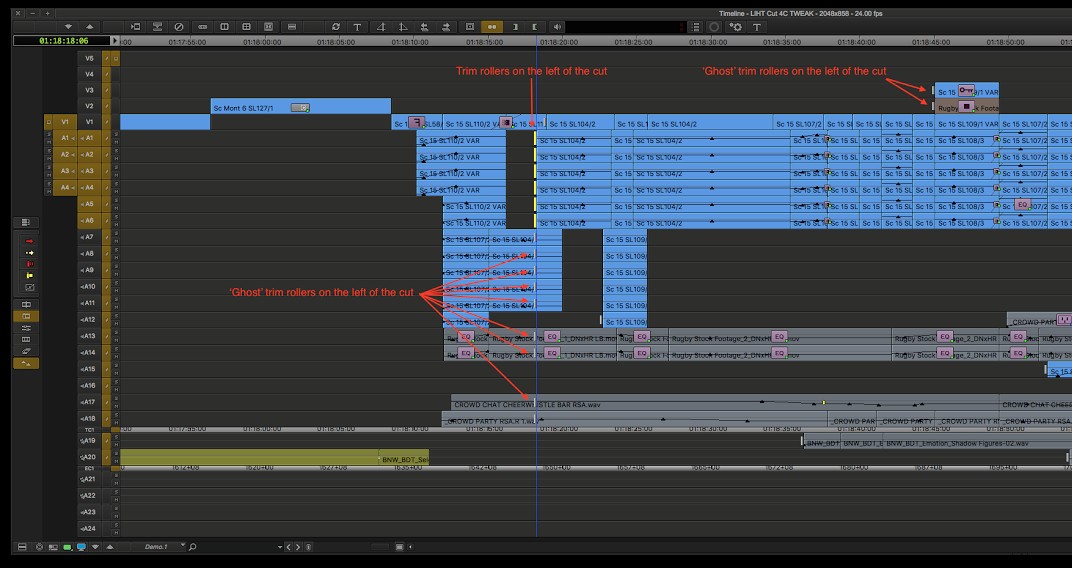
Task: Click the Mark In bracket icon
Action: click(x=515, y=27)
